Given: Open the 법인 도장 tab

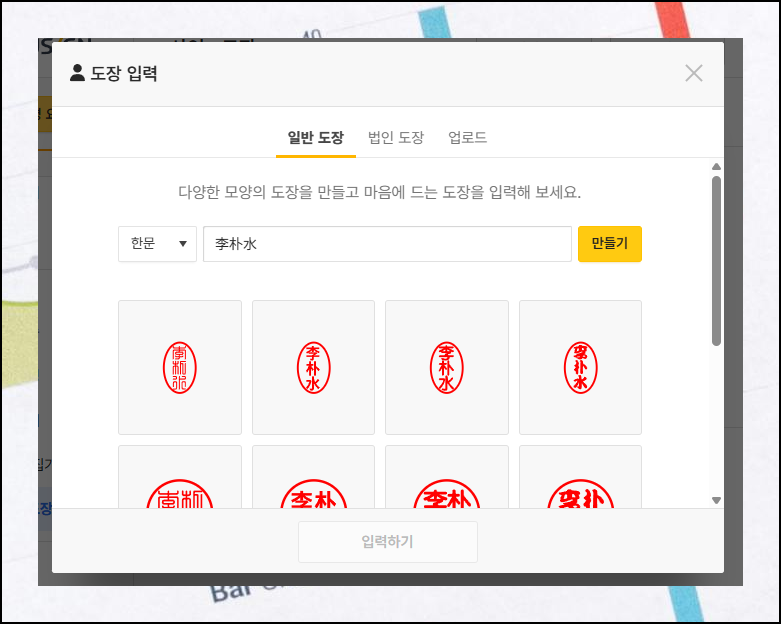Looking at the screenshot, I should pyautogui.click(x=396, y=137).
